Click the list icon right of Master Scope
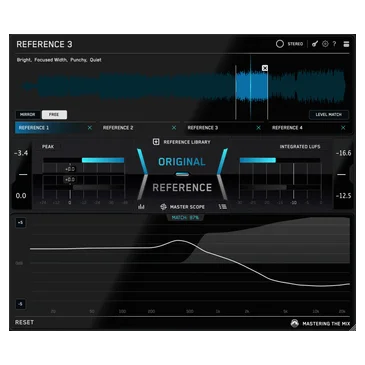The image size is (365, 365). point(223,207)
